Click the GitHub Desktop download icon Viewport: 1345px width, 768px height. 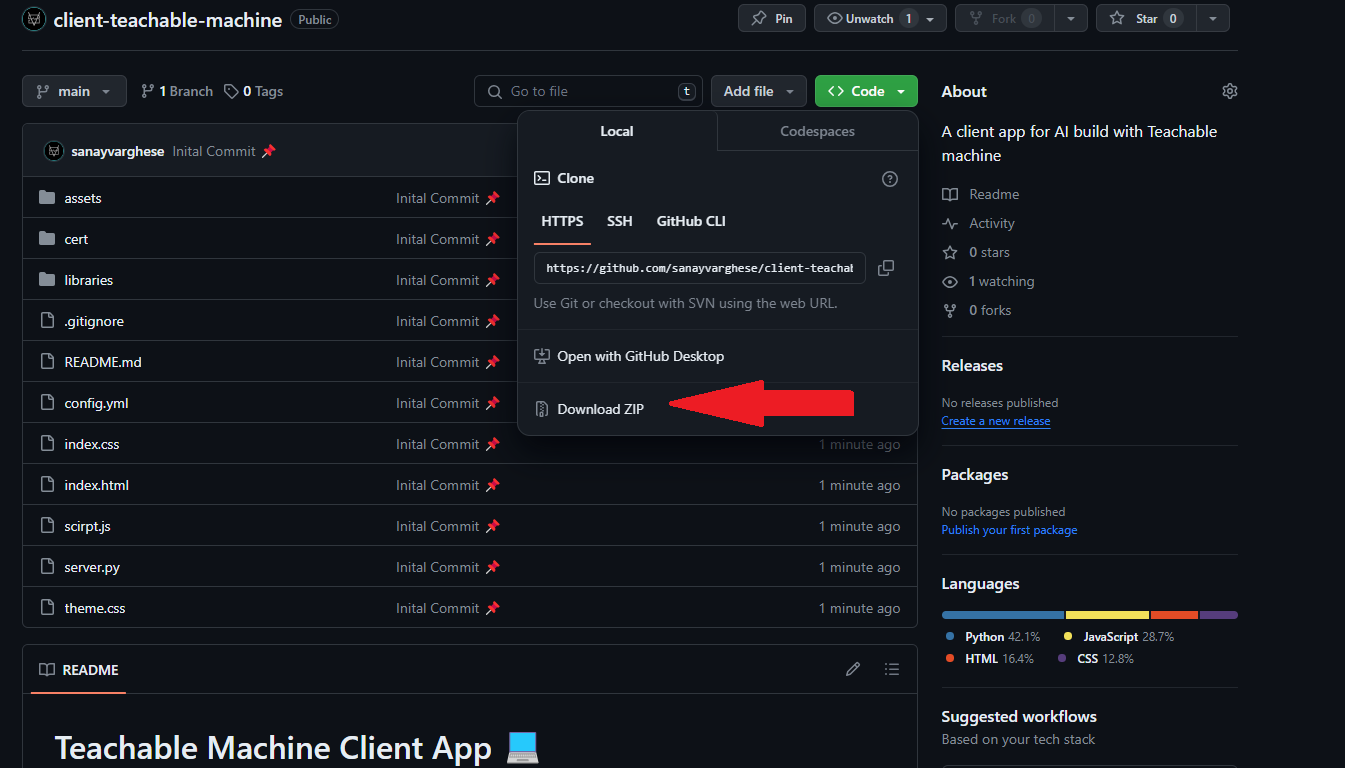click(542, 356)
